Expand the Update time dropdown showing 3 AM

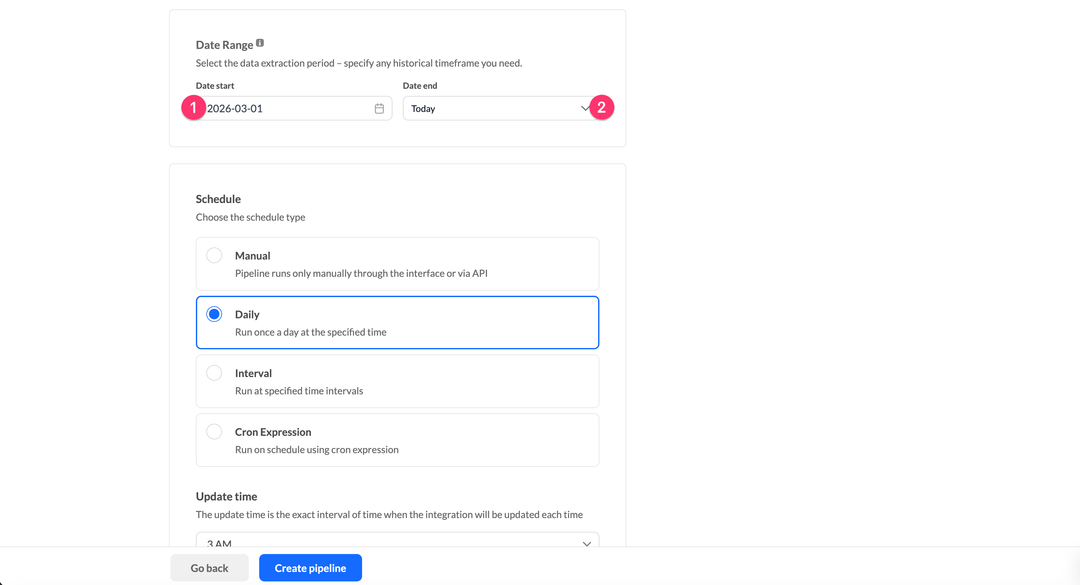(397, 541)
